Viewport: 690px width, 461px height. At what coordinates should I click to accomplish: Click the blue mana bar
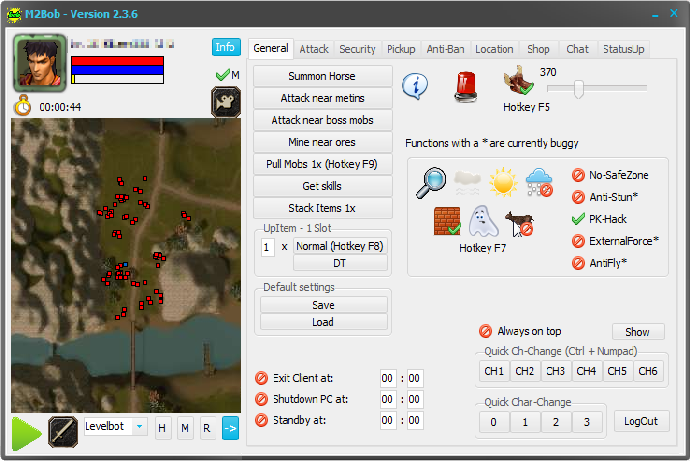117,70
